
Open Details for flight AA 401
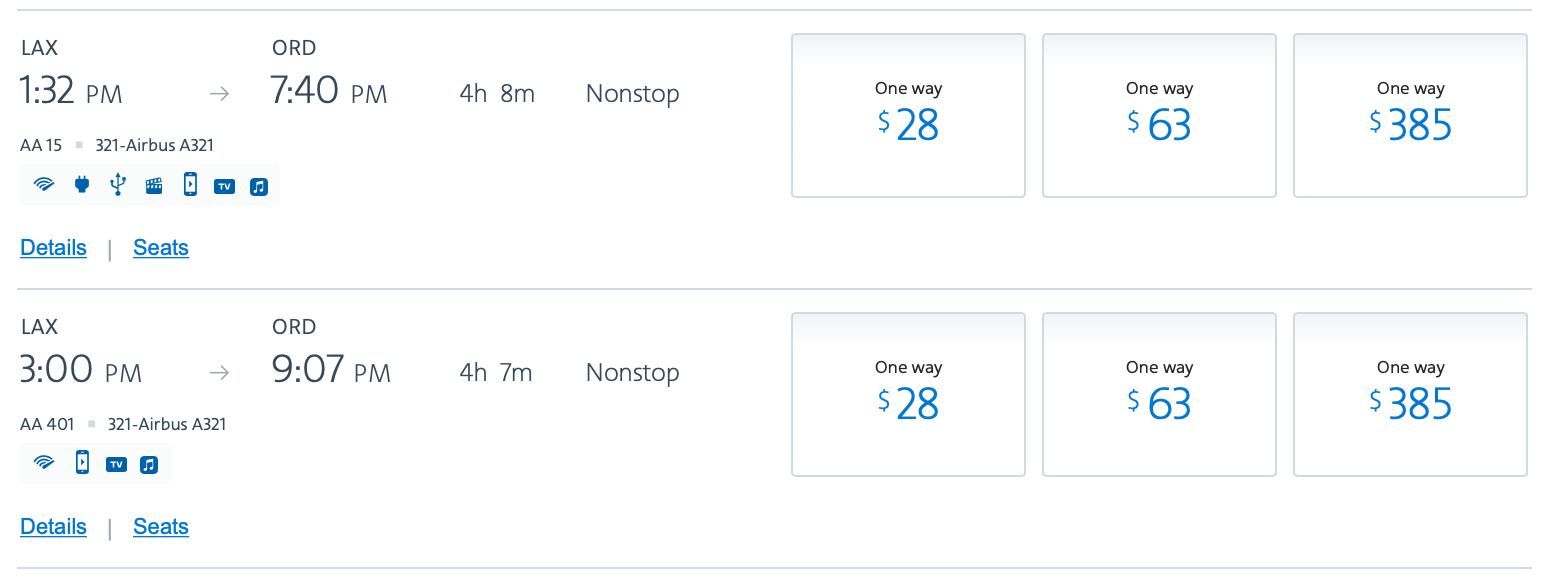53,526
